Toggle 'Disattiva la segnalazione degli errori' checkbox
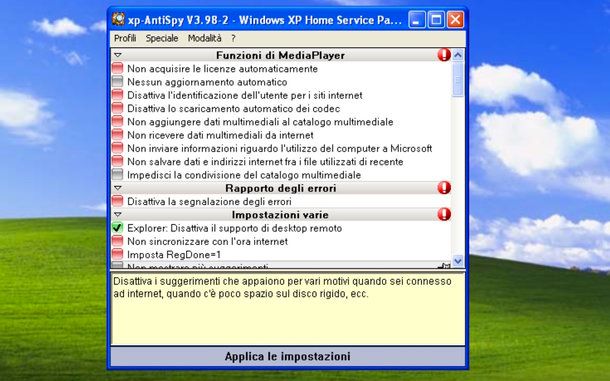The image size is (610, 381). click(x=117, y=201)
